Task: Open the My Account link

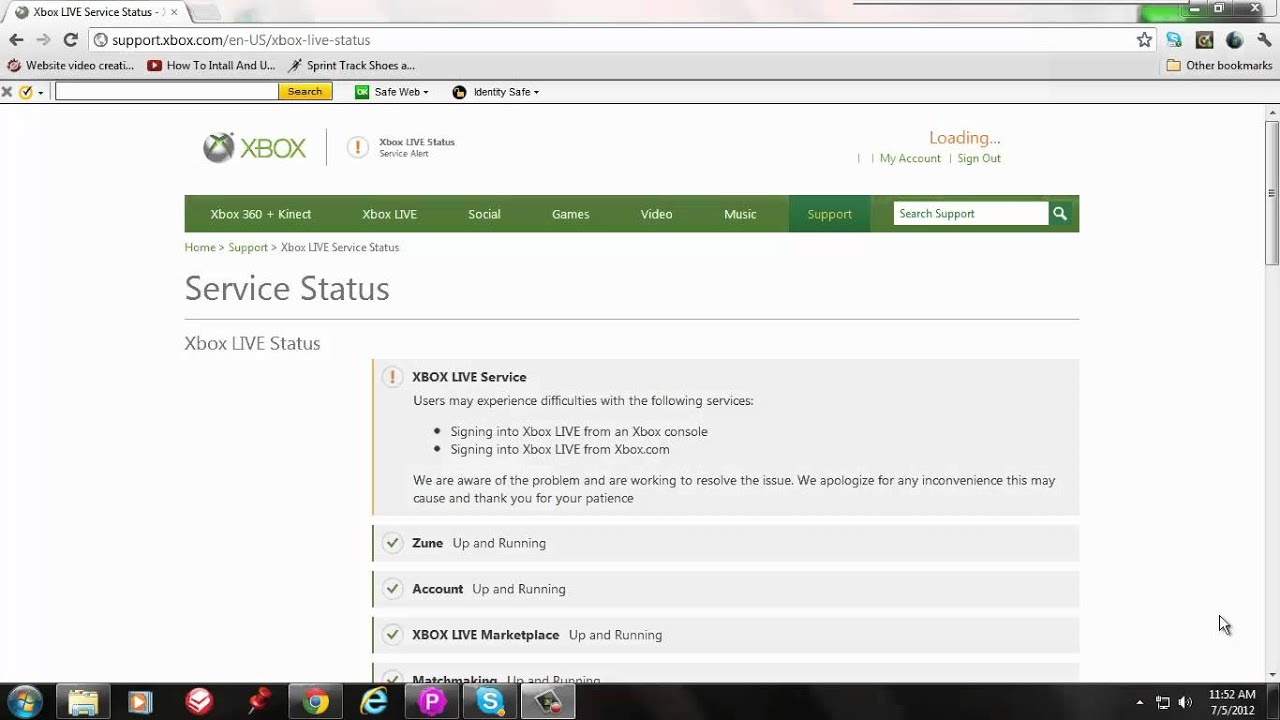Action: pyautogui.click(x=910, y=158)
